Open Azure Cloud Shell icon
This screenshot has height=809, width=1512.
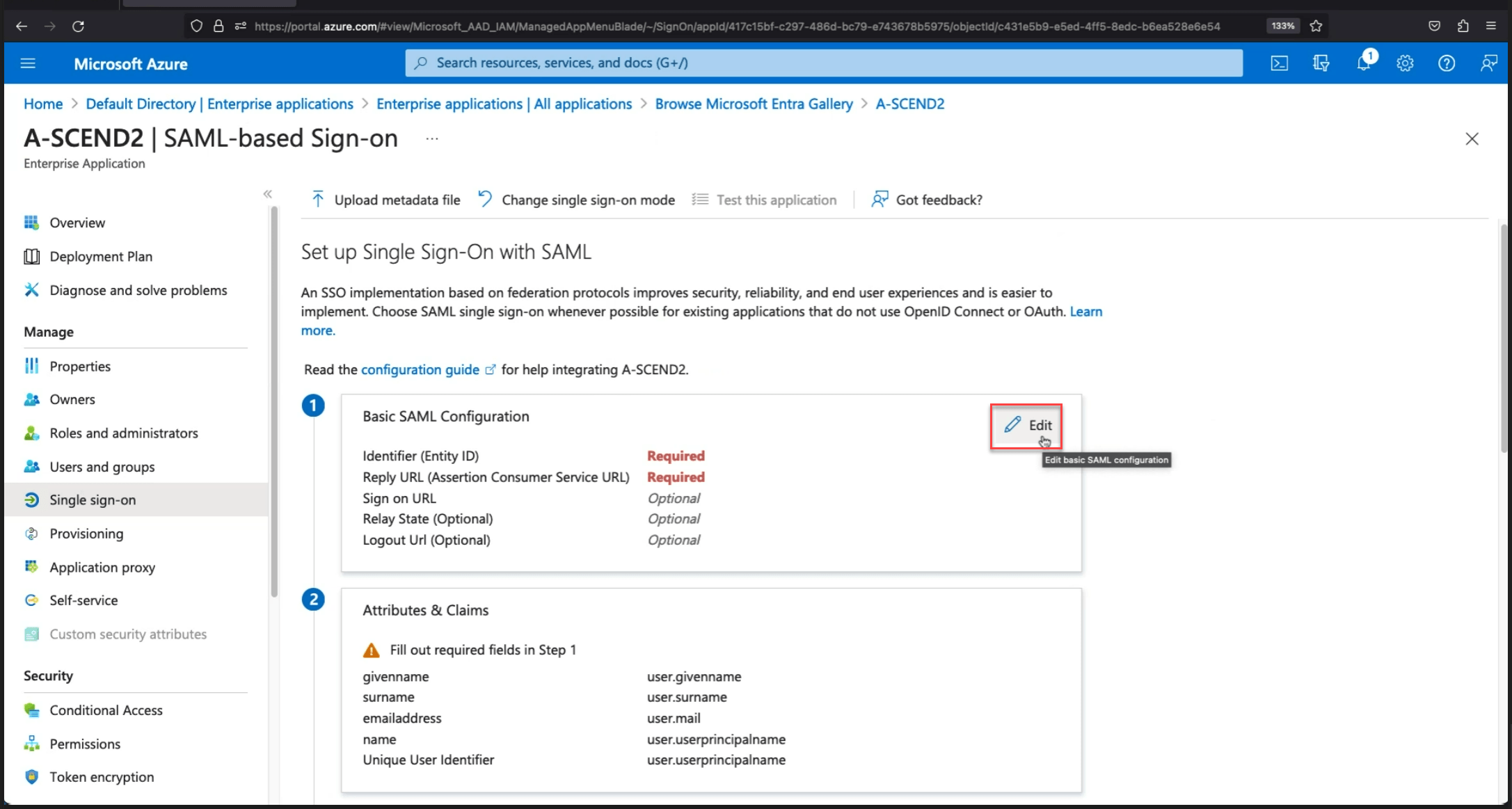(x=1279, y=63)
